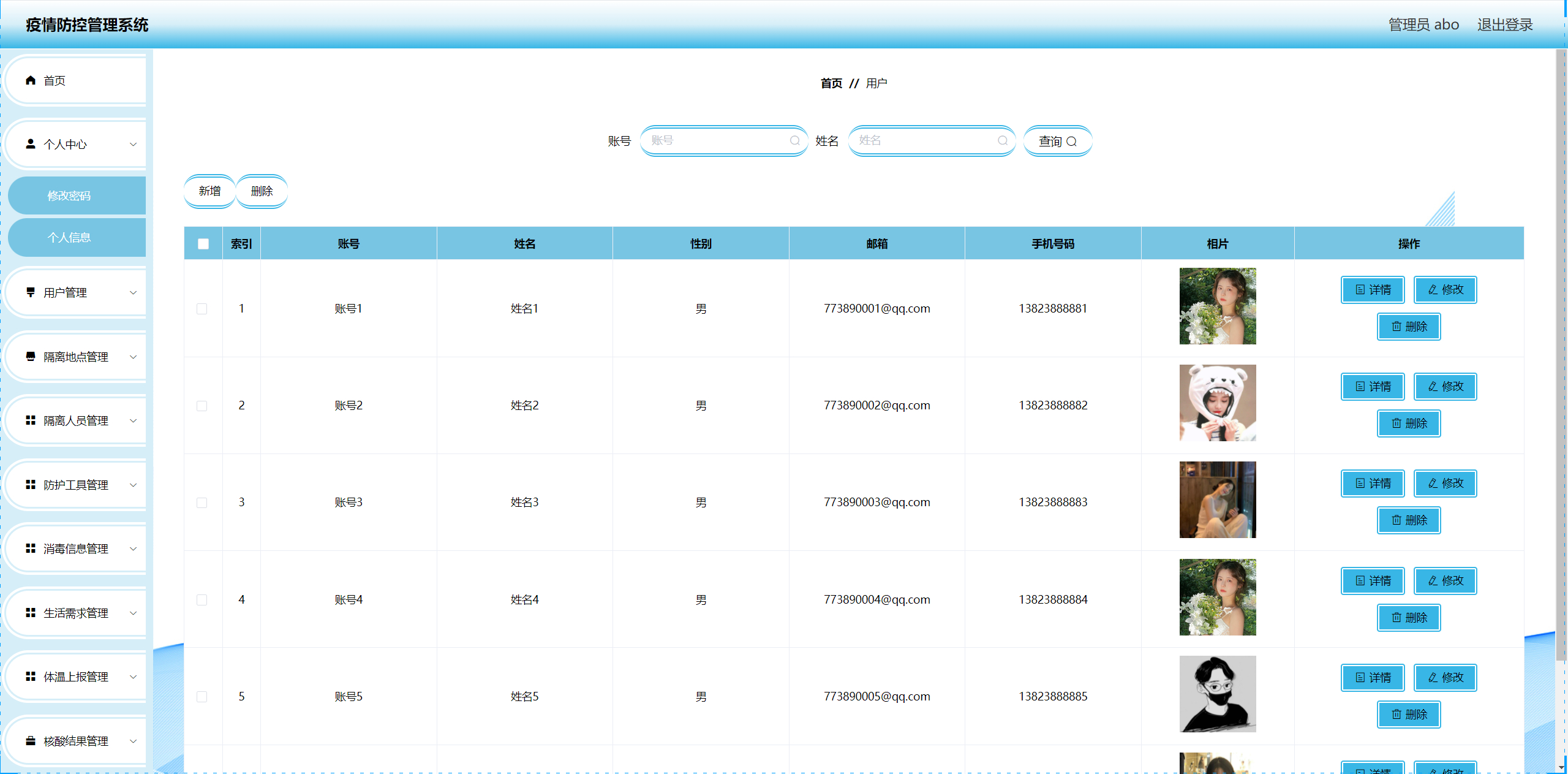Click the 个人中心 person icon
This screenshot has width=1568, height=774.
pyautogui.click(x=29, y=144)
